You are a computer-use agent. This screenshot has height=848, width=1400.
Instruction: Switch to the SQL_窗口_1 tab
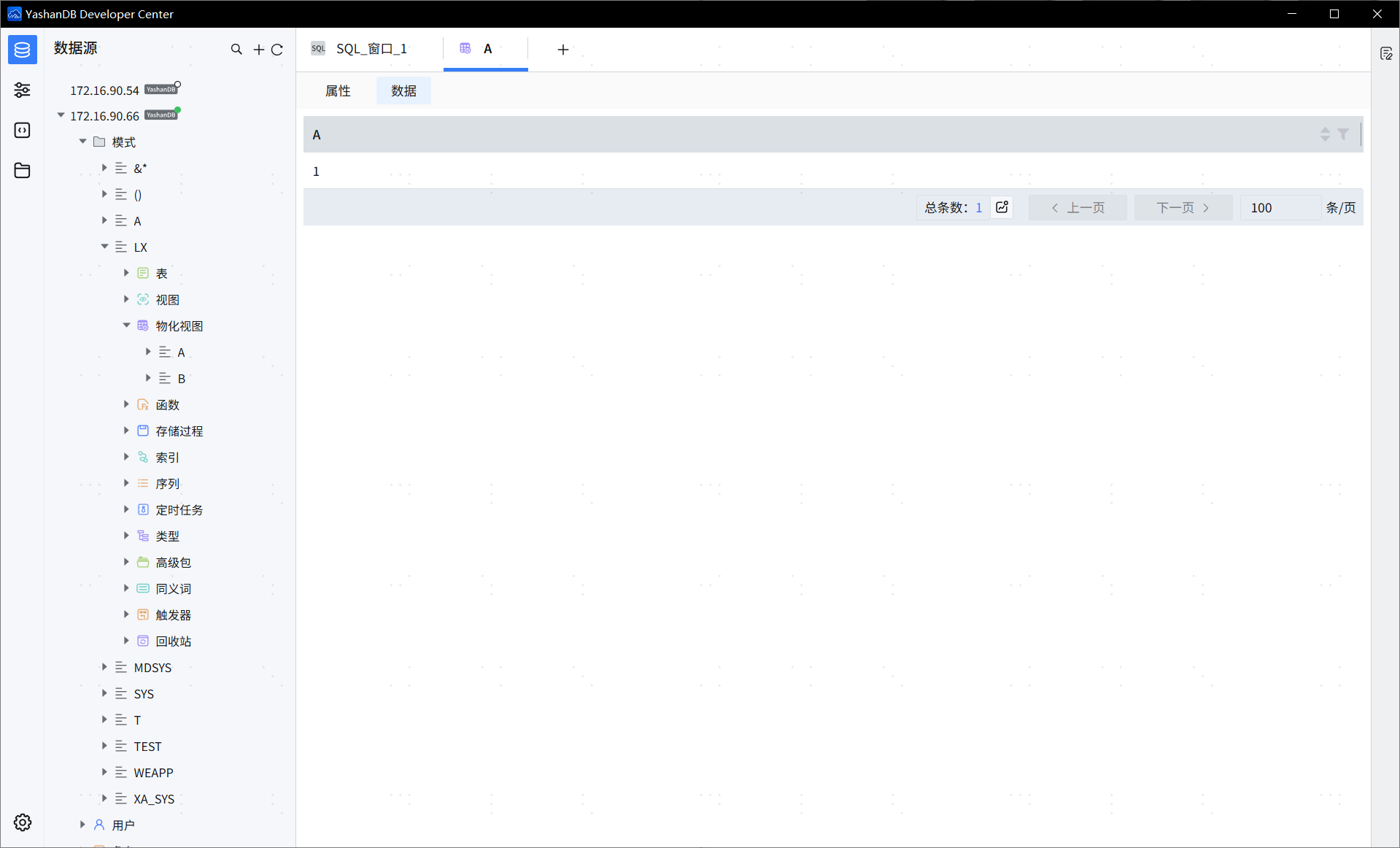pos(371,49)
